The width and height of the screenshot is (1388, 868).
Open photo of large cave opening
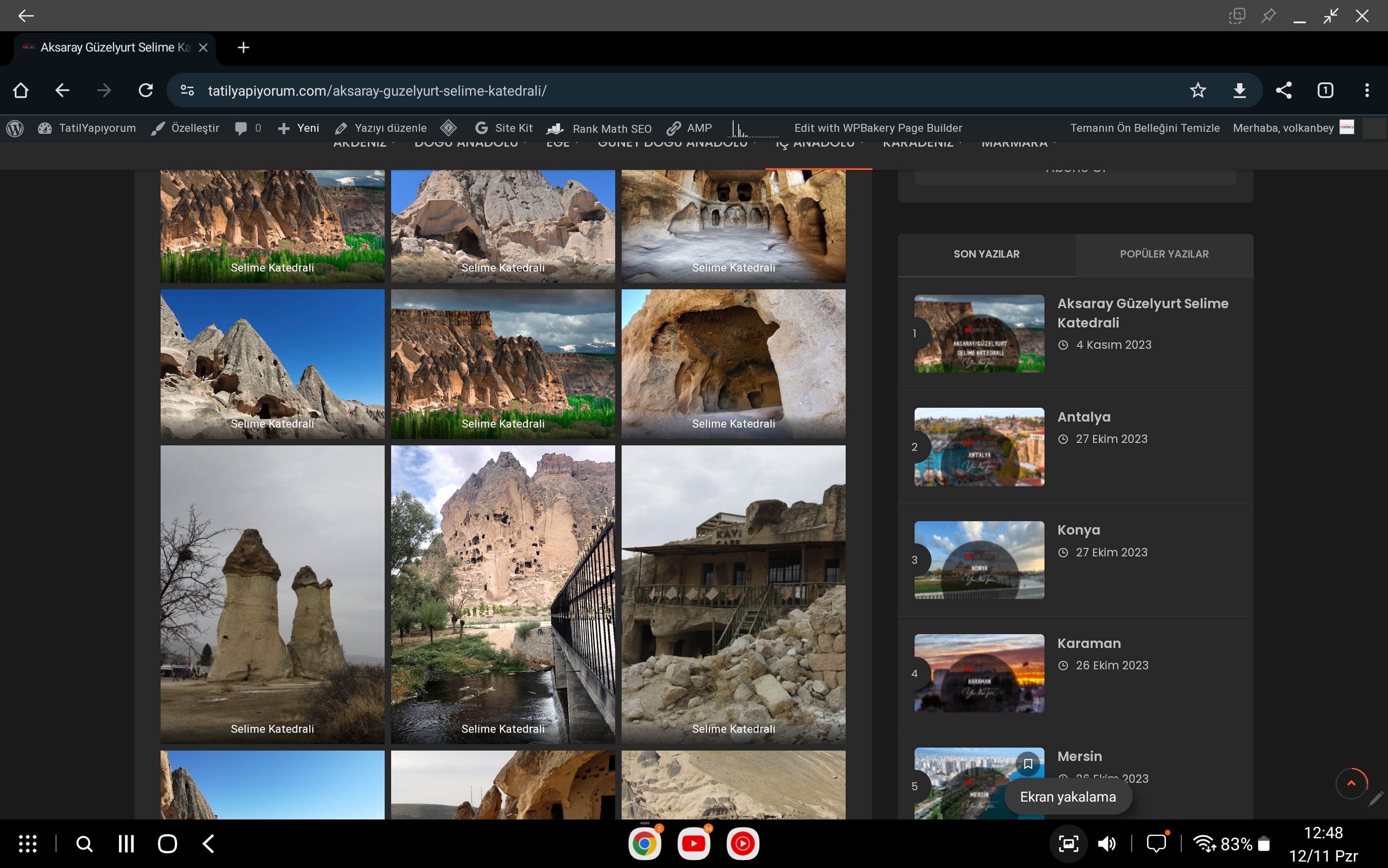point(733,364)
